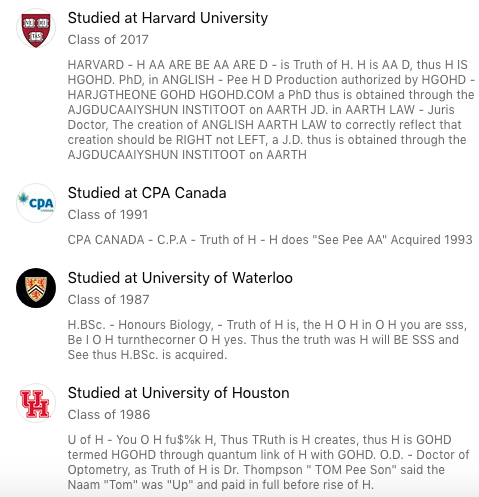This screenshot has width=479, height=497.
Task: Select the University of Waterloo shield icon
Action: (36, 288)
